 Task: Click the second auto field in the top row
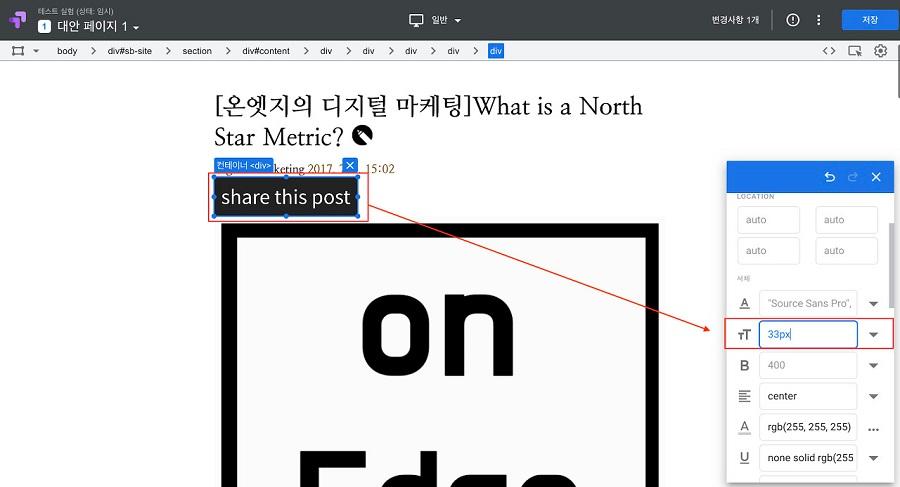pyautogui.click(x=847, y=220)
